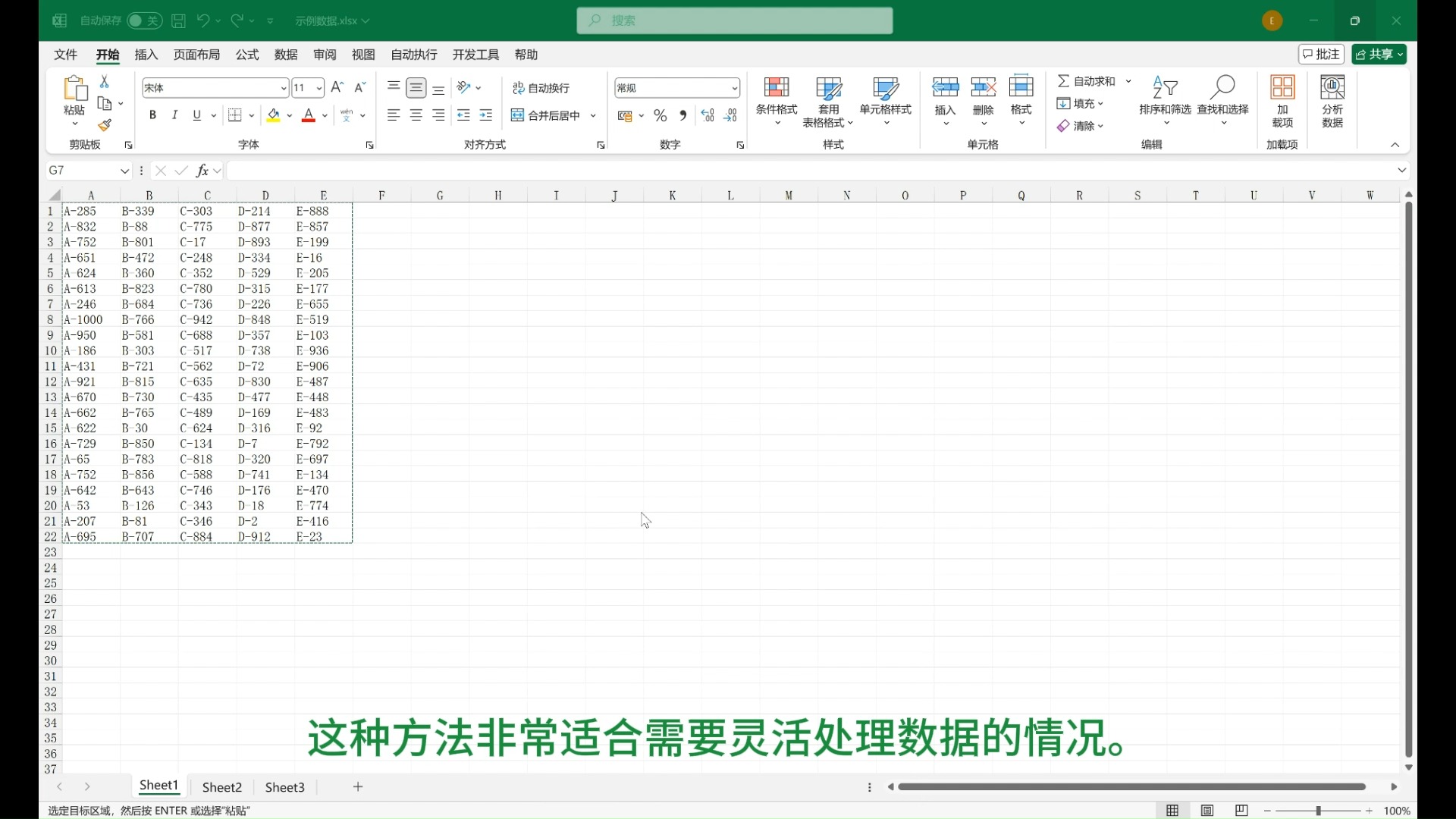Expand the Name Box dropdown arrow
The width and height of the screenshot is (1456, 819).
[x=124, y=171]
